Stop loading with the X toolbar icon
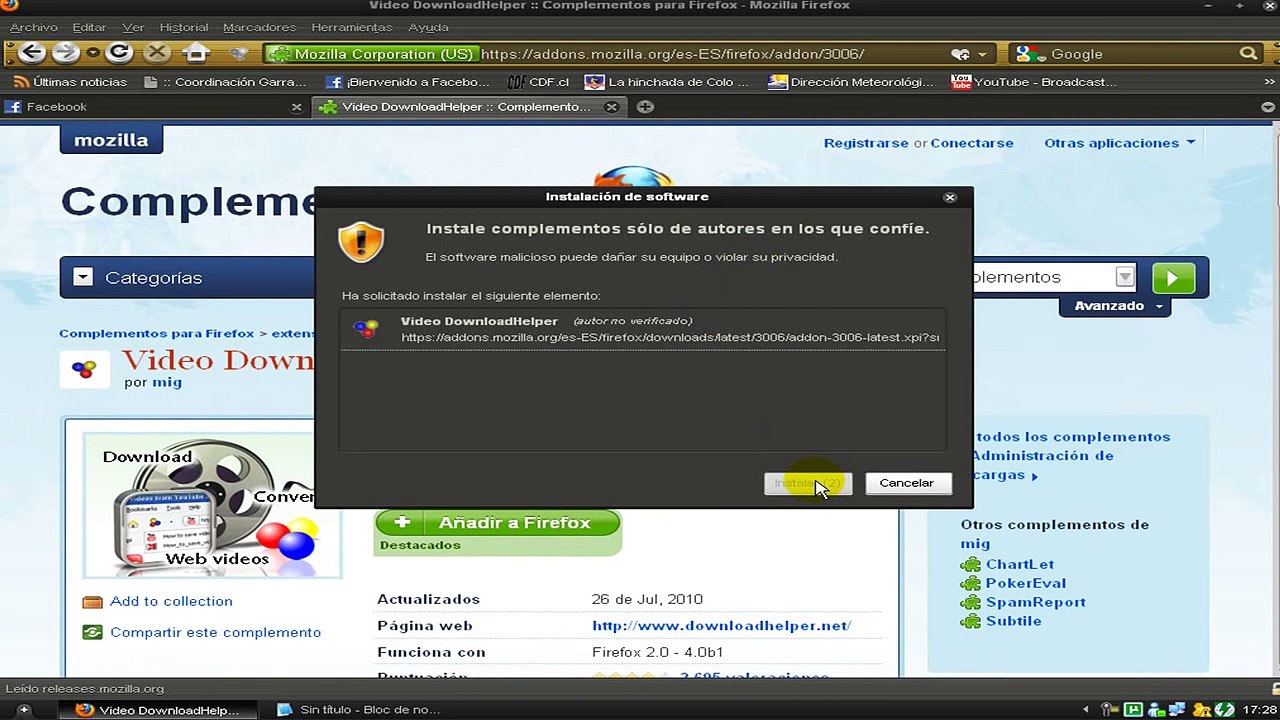1280x720 pixels. pyautogui.click(x=157, y=53)
